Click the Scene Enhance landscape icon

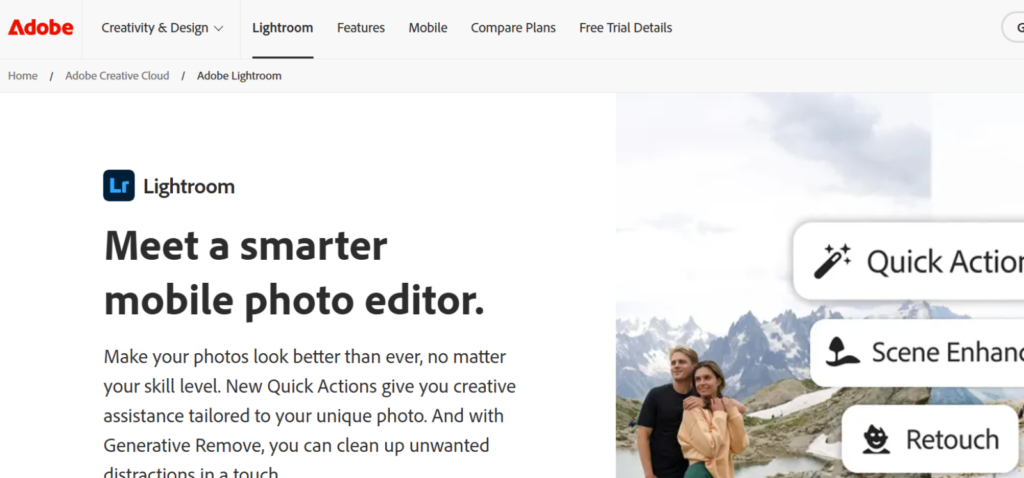(843, 351)
